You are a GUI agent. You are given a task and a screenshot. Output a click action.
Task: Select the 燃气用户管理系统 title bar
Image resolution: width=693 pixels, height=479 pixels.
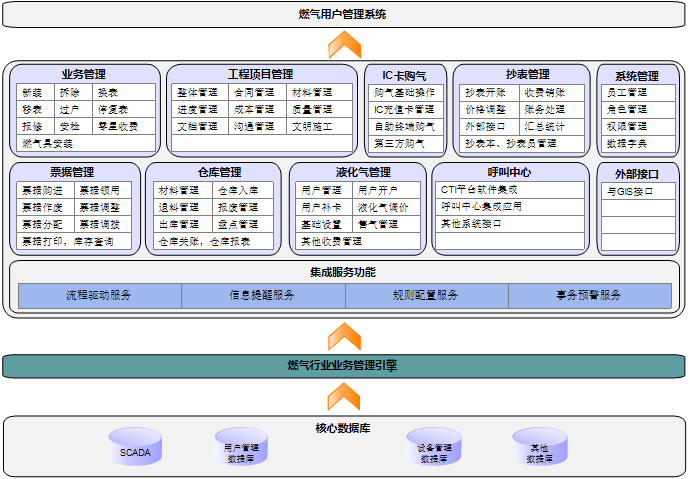[344, 14]
